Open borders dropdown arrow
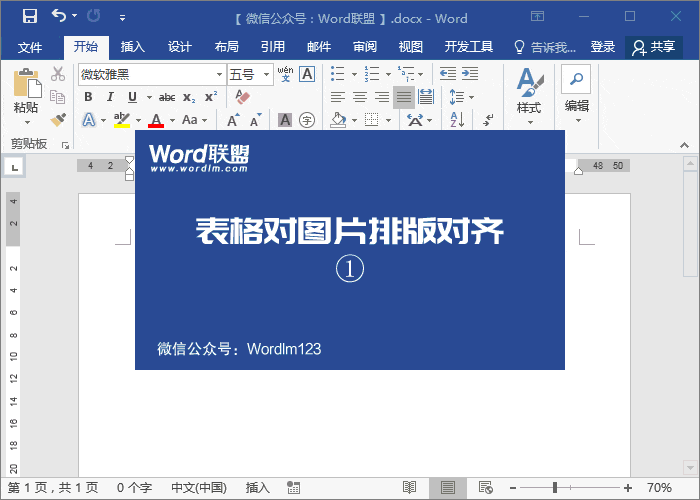The width and height of the screenshot is (700, 500). (x=388, y=121)
